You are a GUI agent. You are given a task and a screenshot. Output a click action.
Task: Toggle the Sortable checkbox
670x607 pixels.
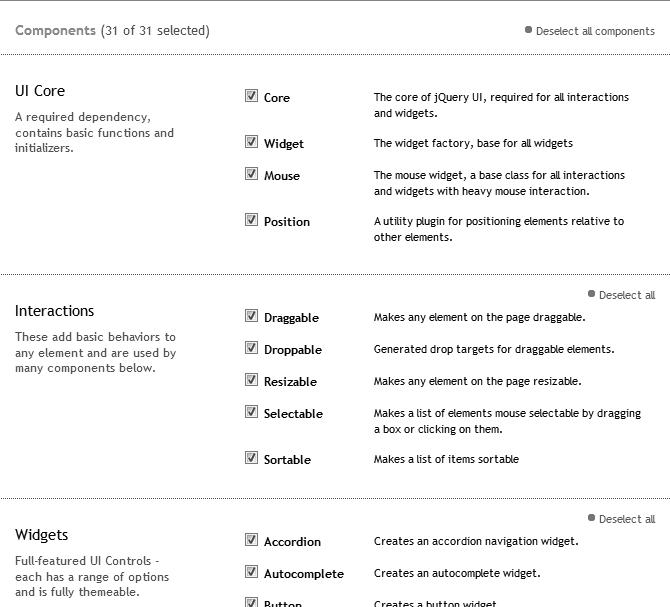coord(251,458)
